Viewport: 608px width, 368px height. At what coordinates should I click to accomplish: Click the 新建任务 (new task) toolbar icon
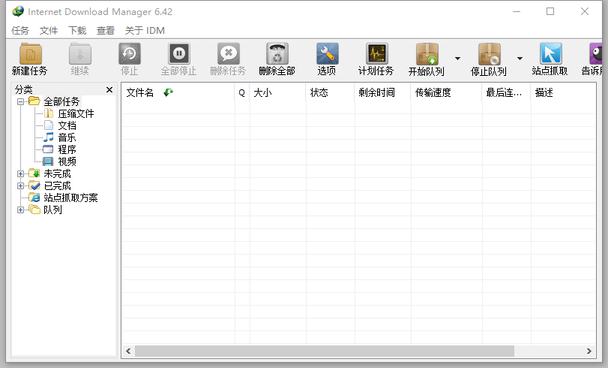(x=30, y=54)
